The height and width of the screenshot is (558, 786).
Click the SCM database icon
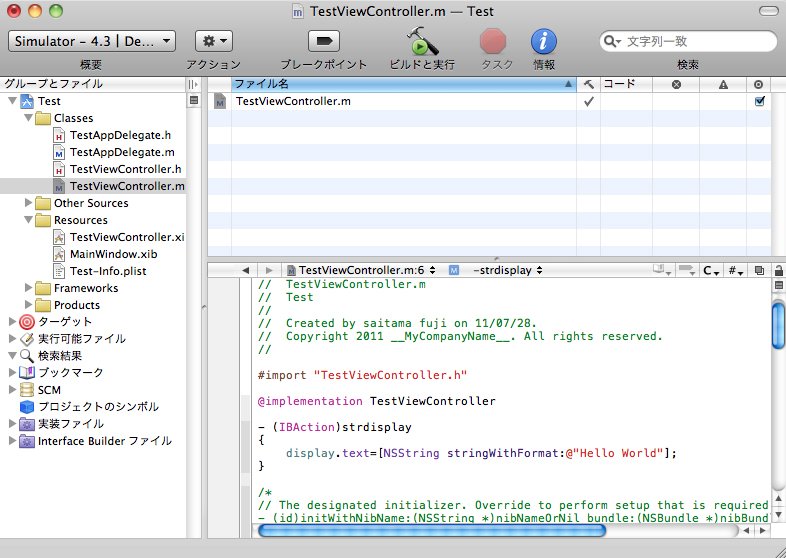pos(27,390)
